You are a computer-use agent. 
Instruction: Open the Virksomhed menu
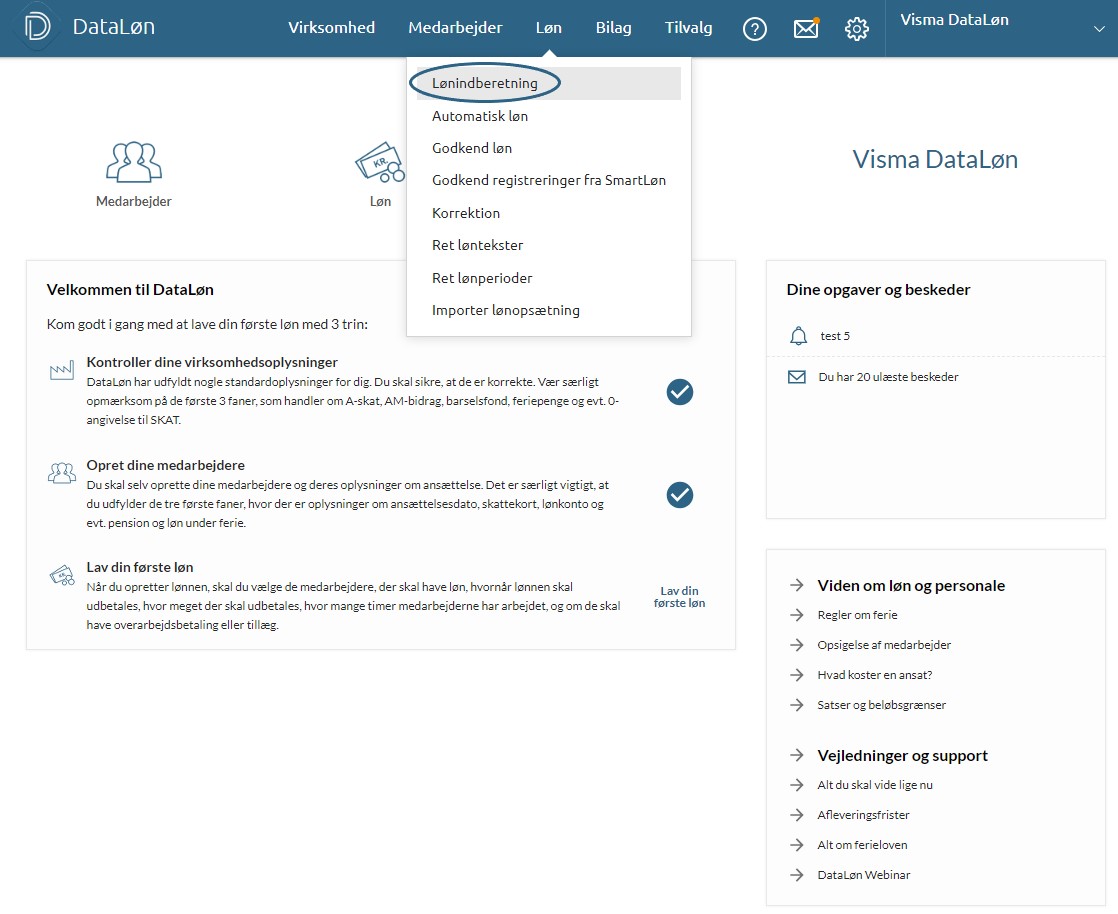[x=331, y=28]
